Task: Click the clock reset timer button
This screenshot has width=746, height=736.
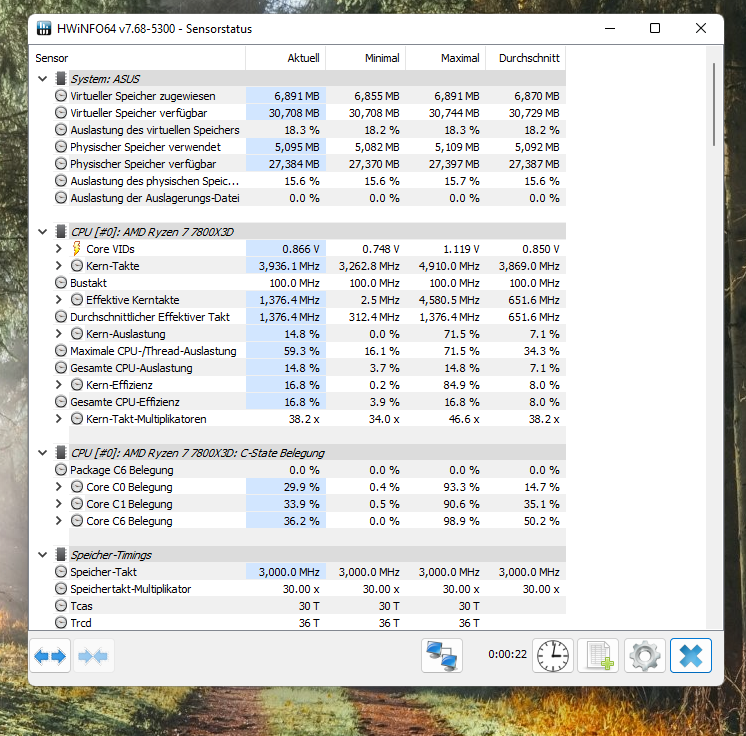Action: pos(552,656)
